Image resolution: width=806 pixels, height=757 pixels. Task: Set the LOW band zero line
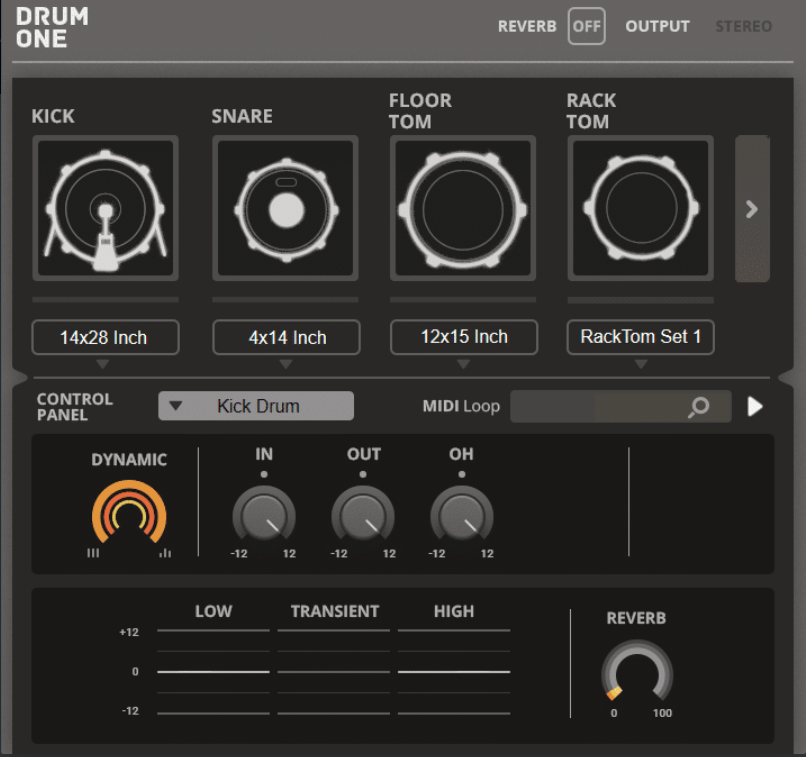point(213,672)
